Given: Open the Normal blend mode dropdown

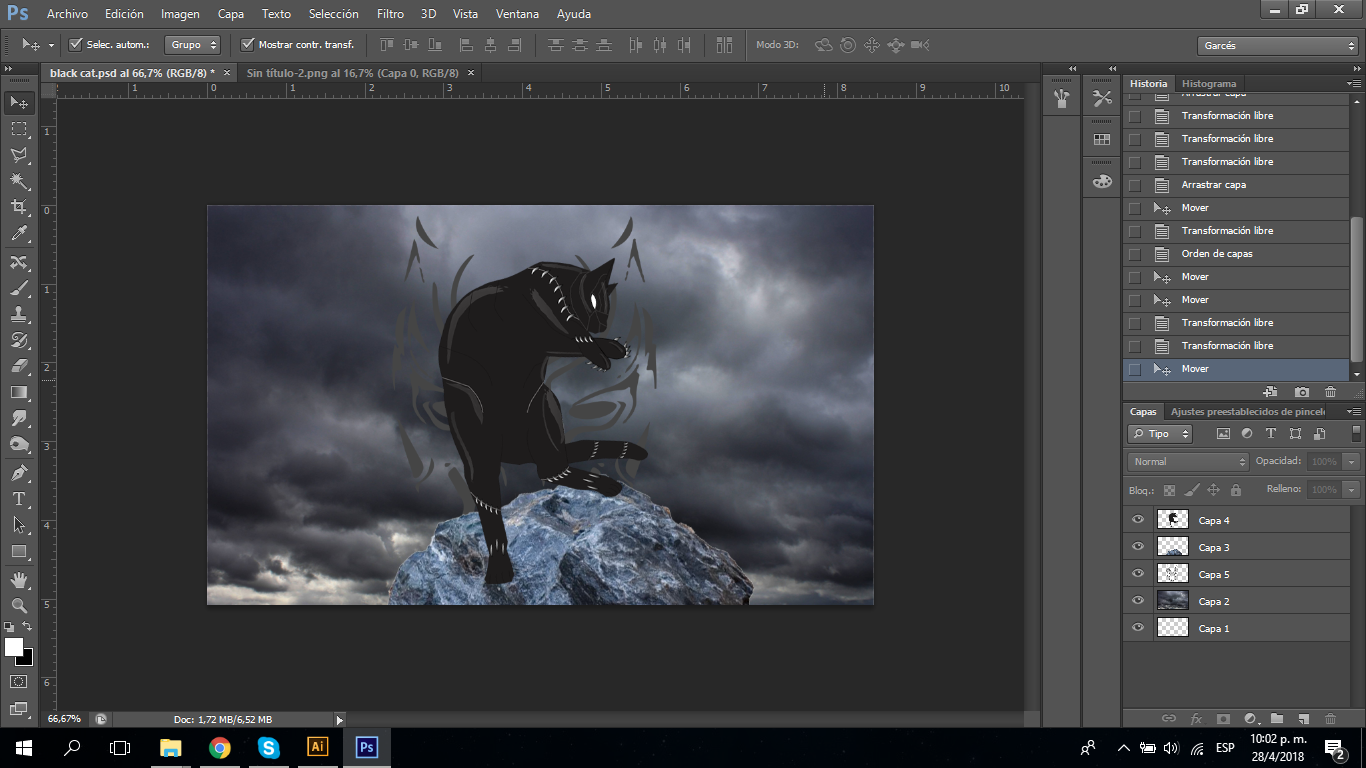Looking at the screenshot, I should (1188, 461).
